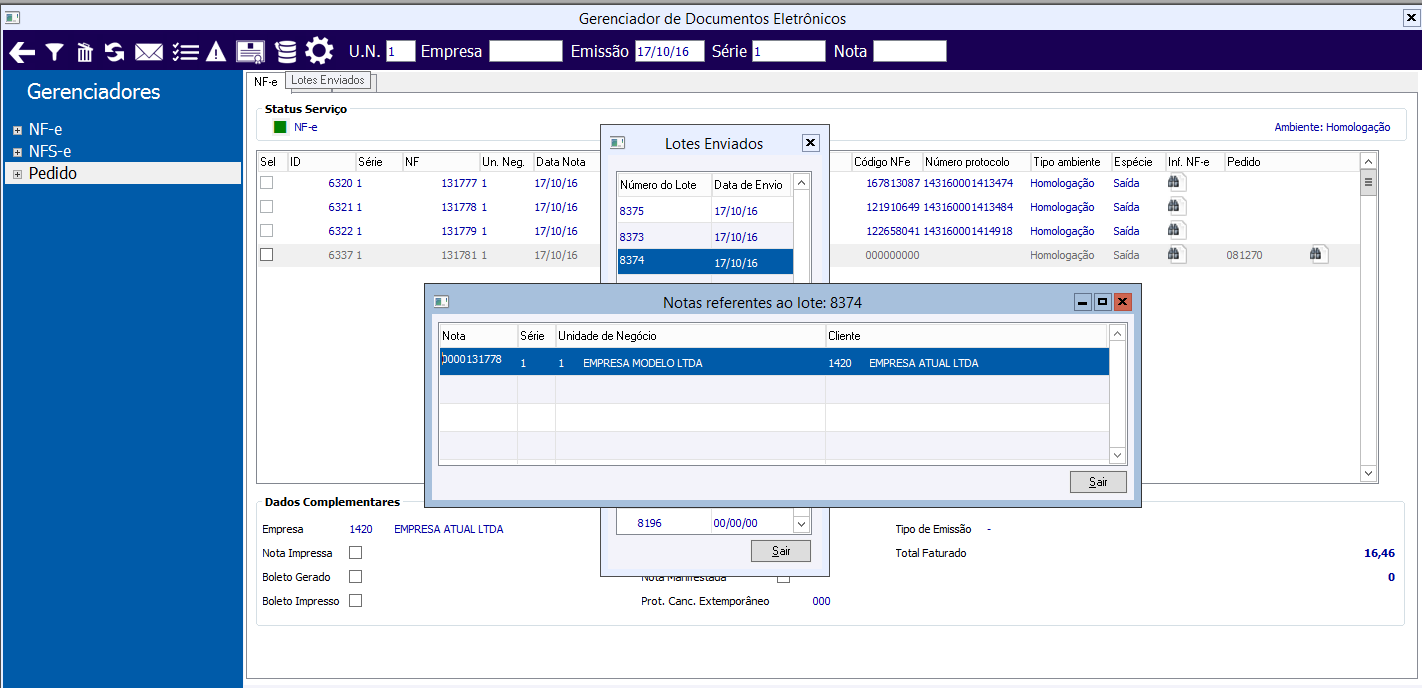Click the trash can delete icon
1422x688 pixels.
85,52
